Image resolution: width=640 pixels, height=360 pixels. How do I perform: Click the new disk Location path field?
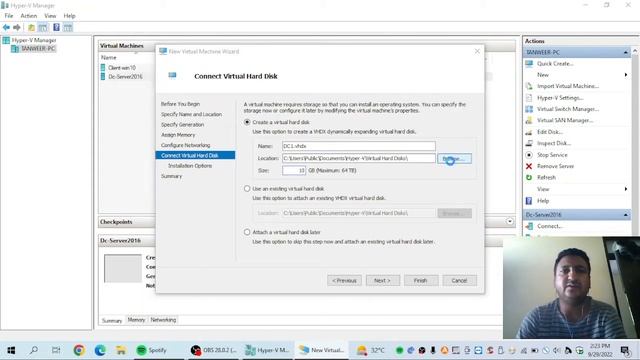(359, 158)
